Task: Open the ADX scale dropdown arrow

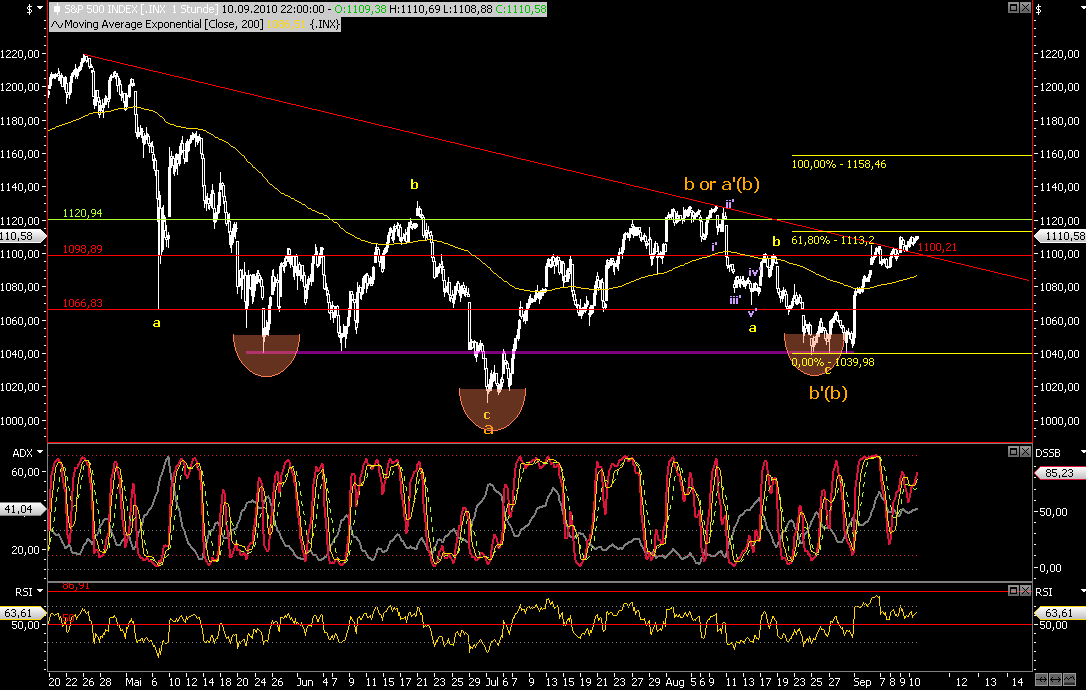Action: point(40,452)
